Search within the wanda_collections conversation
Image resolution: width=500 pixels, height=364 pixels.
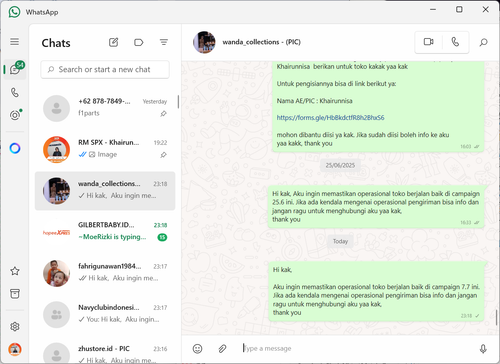point(483,42)
